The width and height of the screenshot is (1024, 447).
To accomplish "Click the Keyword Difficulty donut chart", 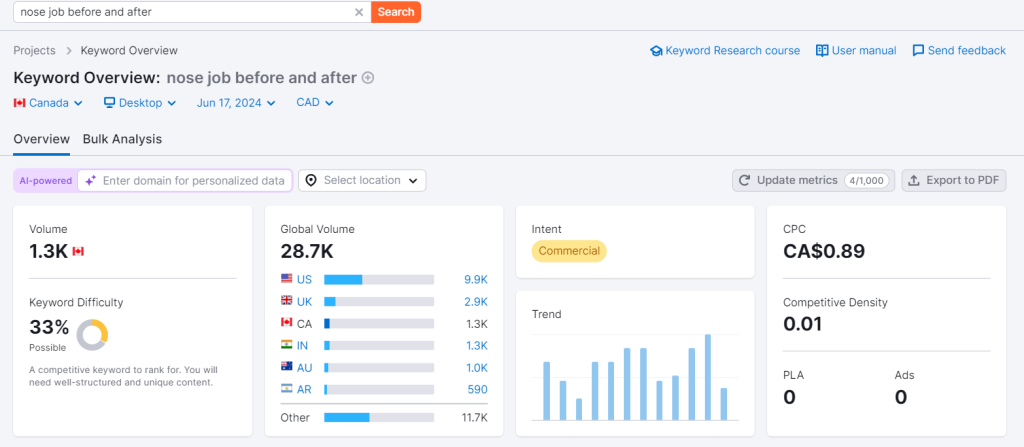I will coord(92,335).
